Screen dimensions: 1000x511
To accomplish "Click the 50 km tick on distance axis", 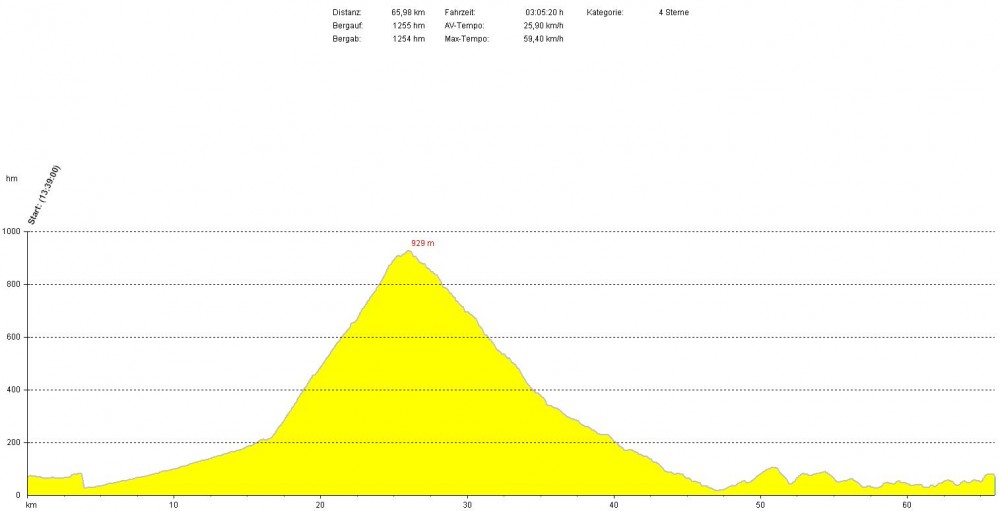I will [x=760, y=504].
